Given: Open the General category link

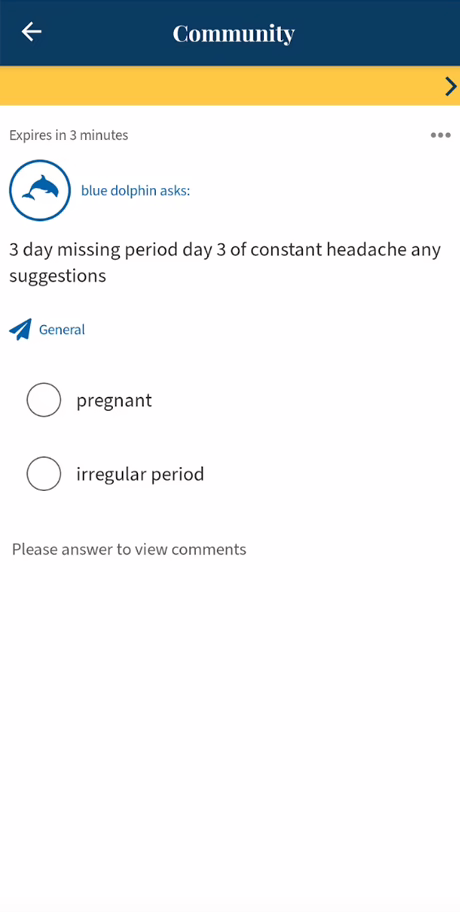Looking at the screenshot, I should point(62,330).
